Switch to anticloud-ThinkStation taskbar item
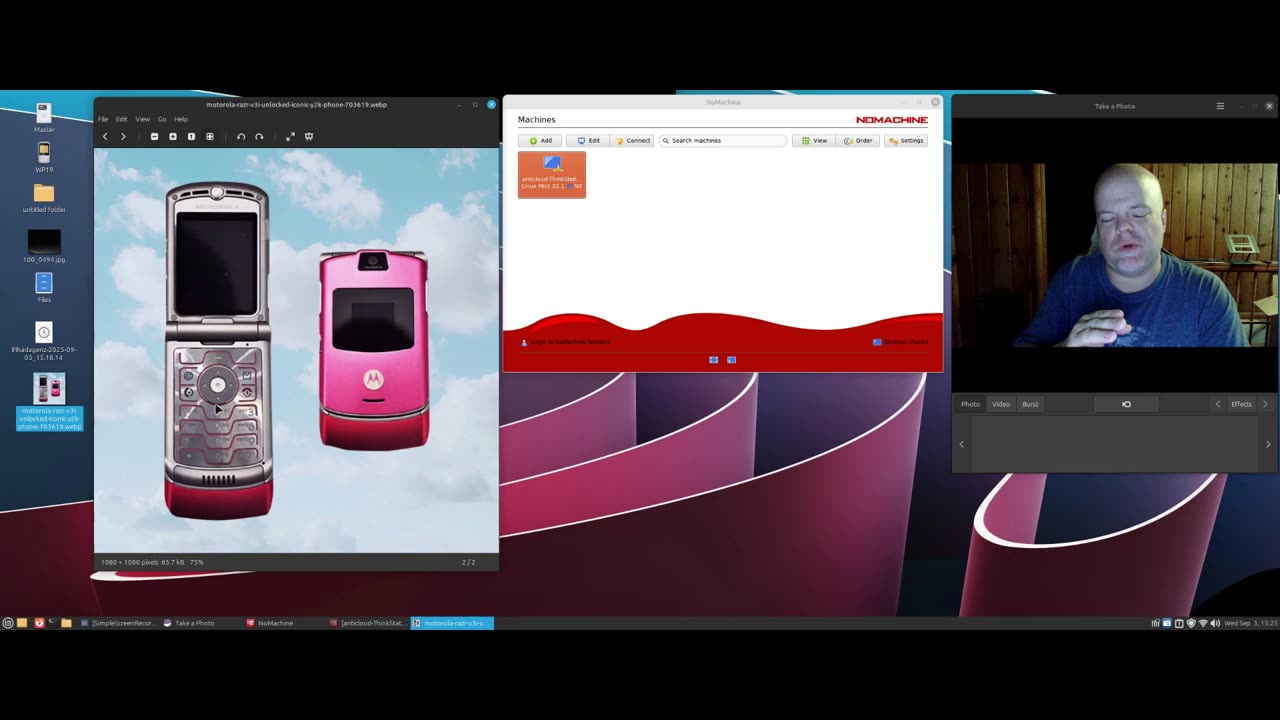 click(x=368, y=623)
